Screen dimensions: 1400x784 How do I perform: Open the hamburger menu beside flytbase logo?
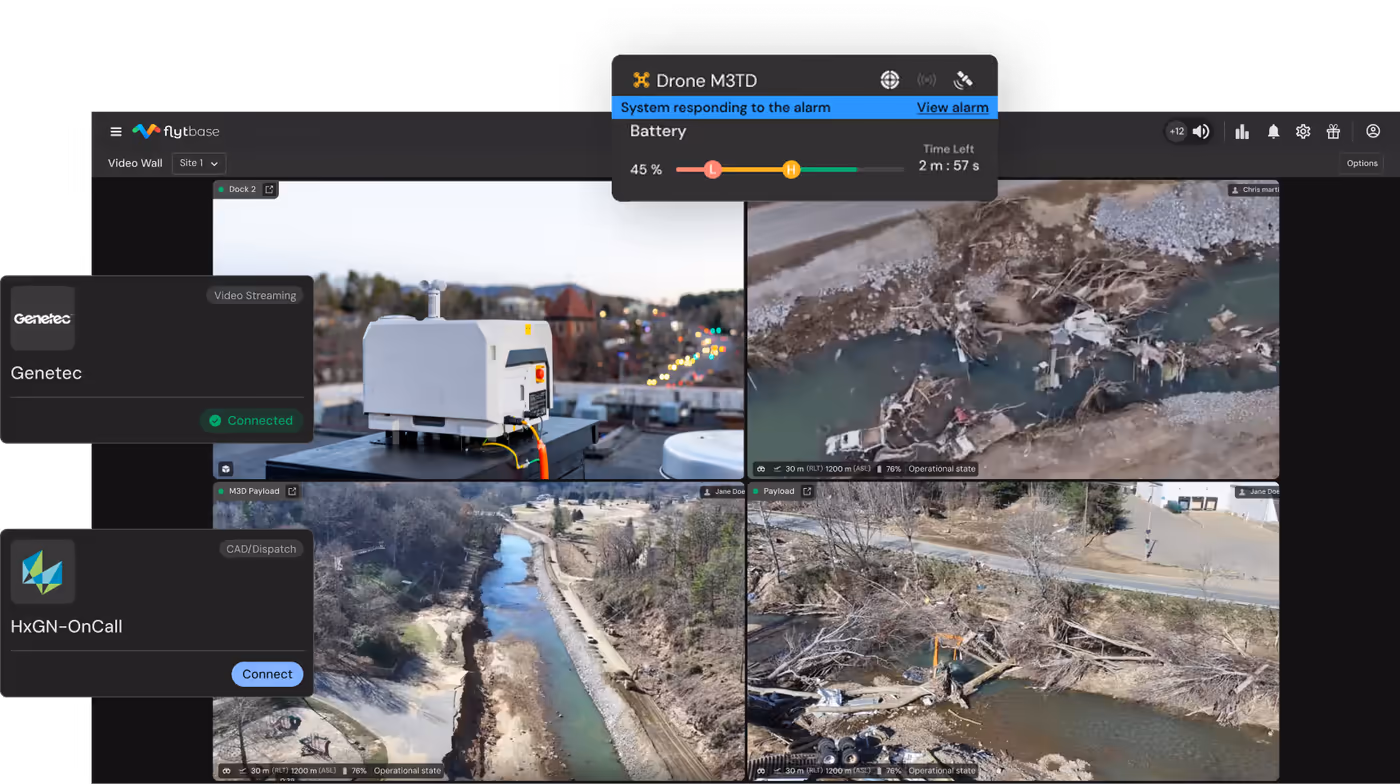(116, 131)
